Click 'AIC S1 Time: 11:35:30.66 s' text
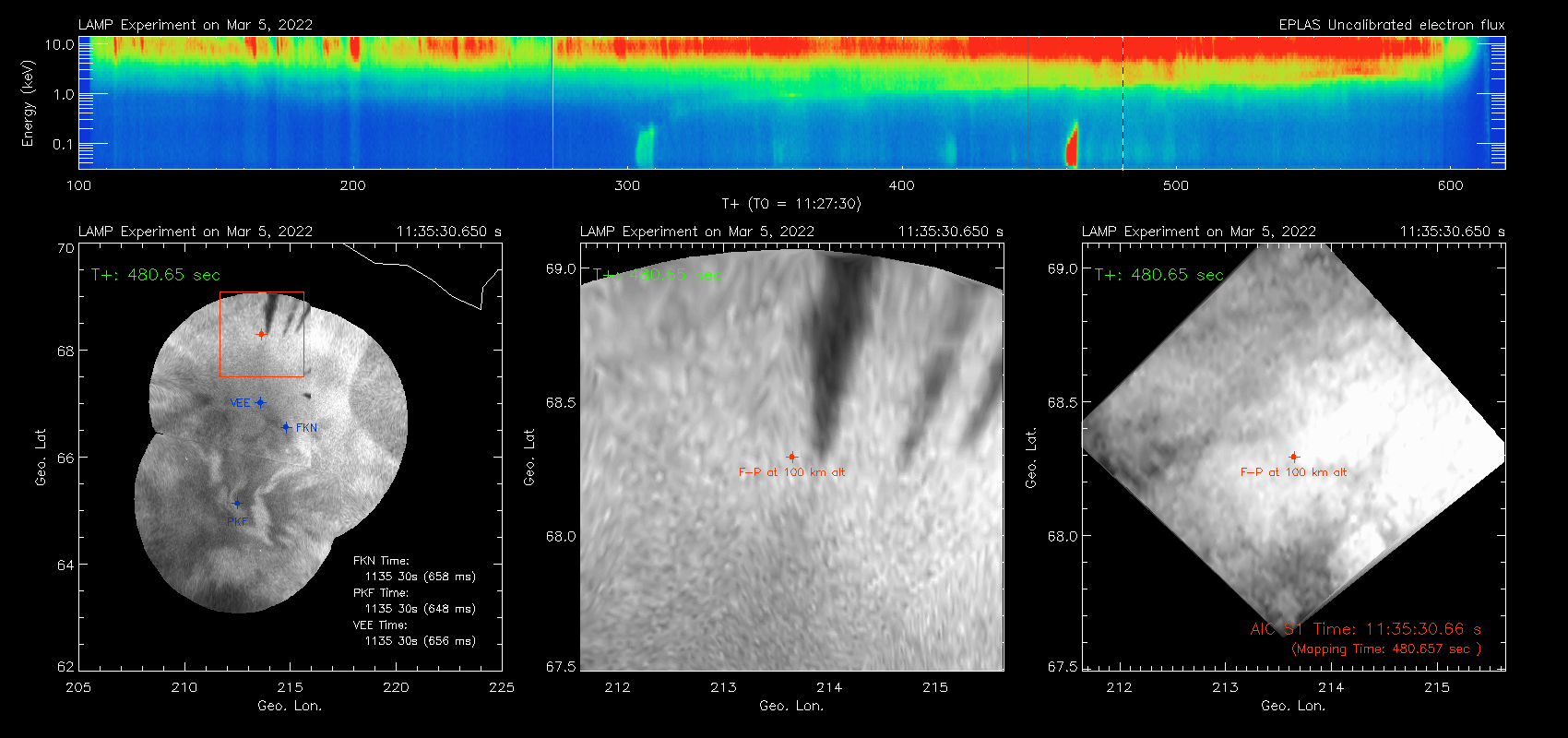 [1366, 629]
